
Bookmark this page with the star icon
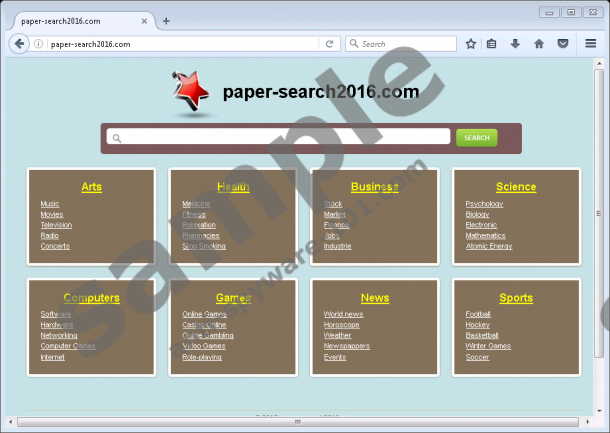tap(470, 44)
